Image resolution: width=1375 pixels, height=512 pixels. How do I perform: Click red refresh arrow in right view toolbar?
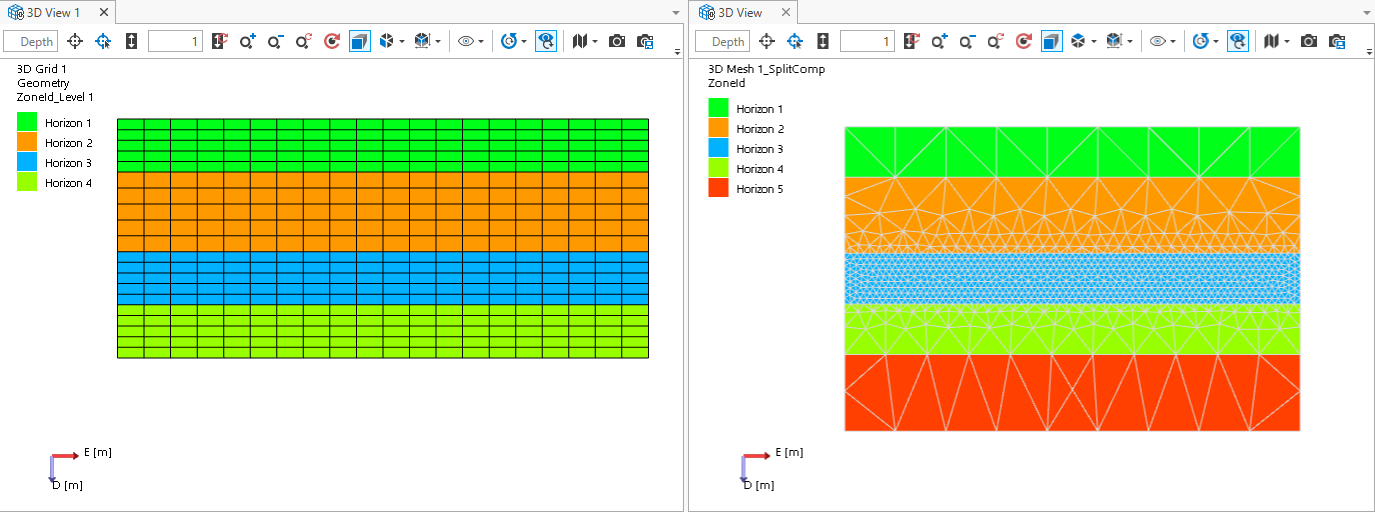(1023, 41)
